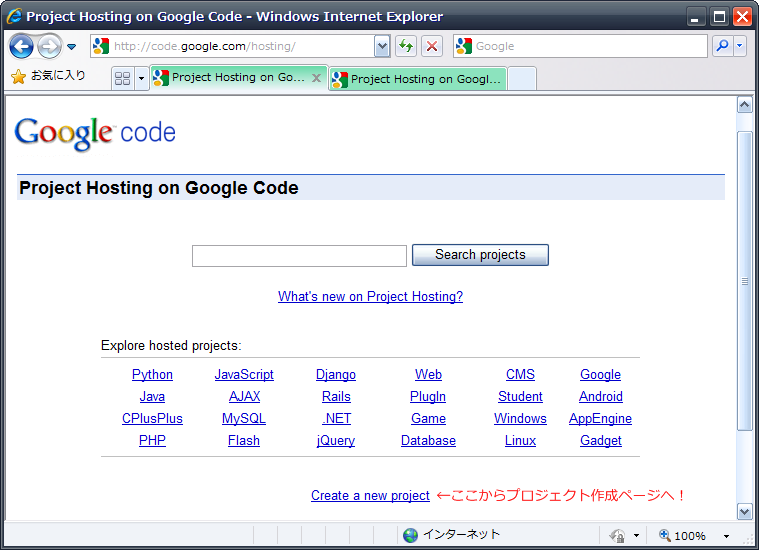Open the AJAX projects link
The image size is (759, 550).
[244, 397]
